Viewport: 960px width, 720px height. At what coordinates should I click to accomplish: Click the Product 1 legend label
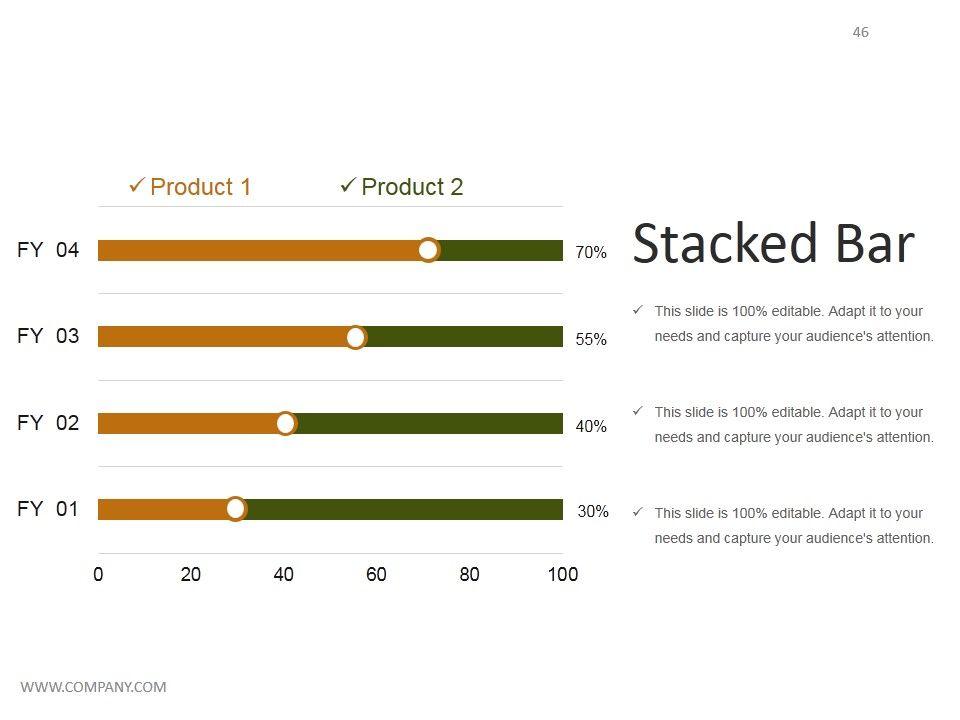pyautogui.click(x=200, y=187)
